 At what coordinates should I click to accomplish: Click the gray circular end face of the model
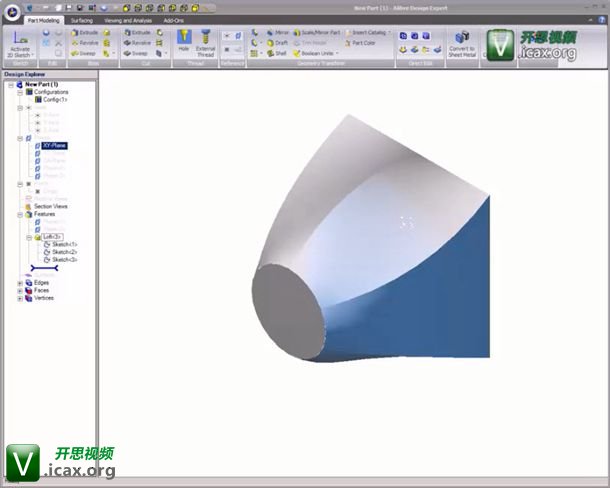click(x=288, y=311)
